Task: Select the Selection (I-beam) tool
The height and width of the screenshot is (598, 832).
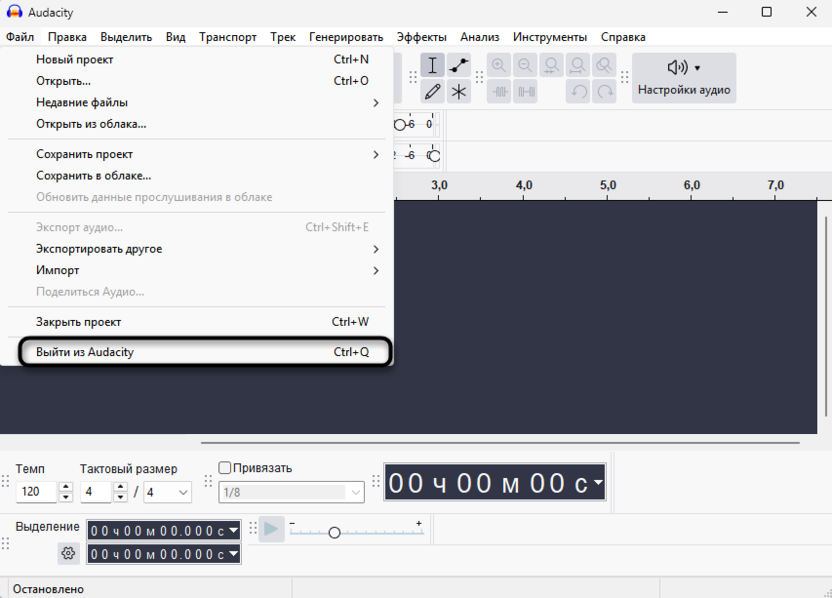Action: pyautogui.click(x=432, y=66)
